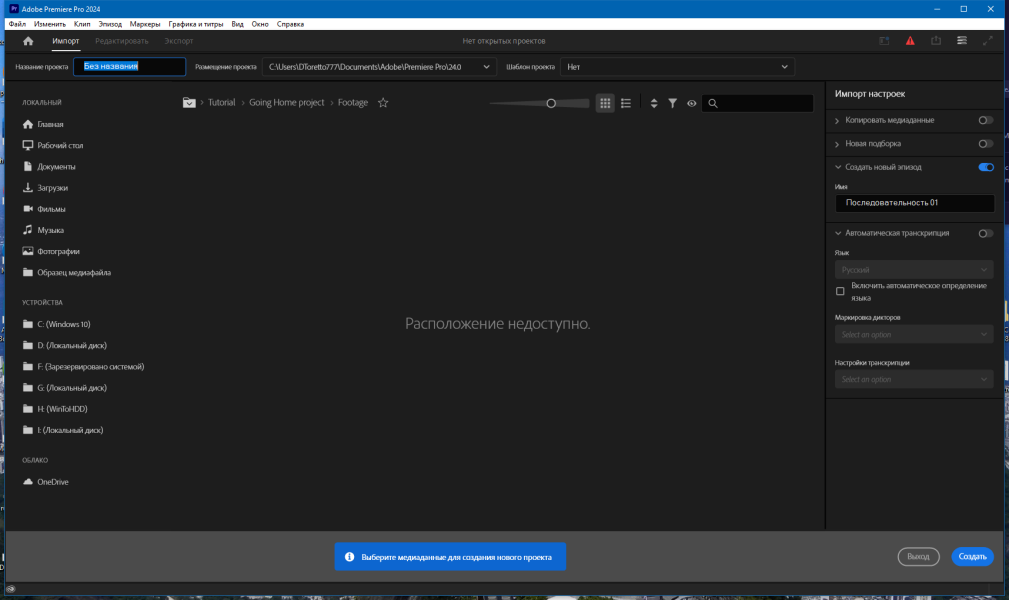1009x600 pixels.
Task: Click the Название проекта name field
Action: tap(129, 66)
